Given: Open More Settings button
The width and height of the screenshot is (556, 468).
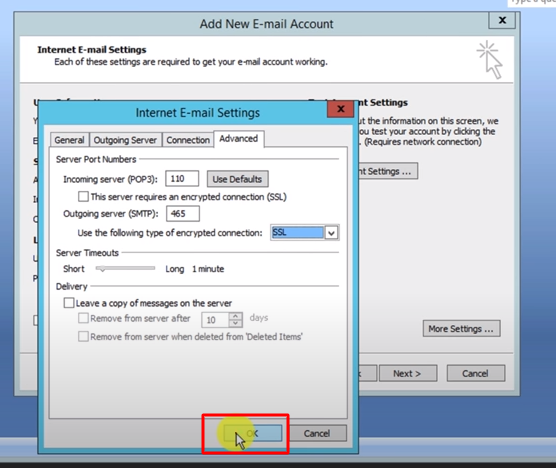Looking at the screenshot, I should click(461, 329).
